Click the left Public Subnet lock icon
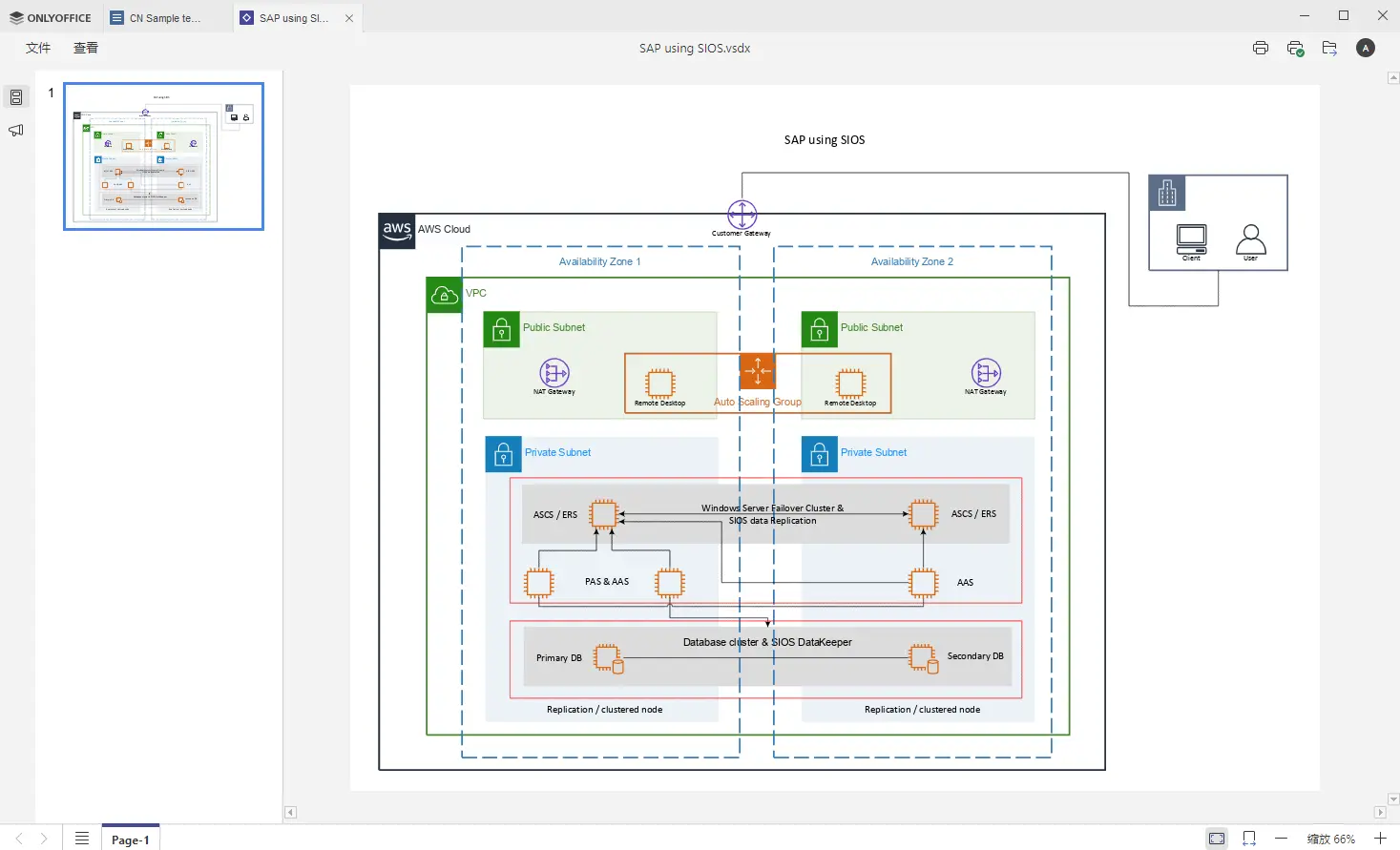Screen dimensions: 1400x850 [501, 330]
